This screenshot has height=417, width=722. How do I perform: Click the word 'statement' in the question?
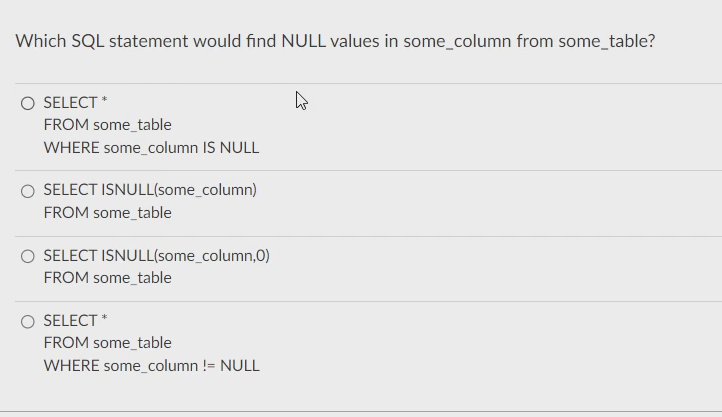pyautogui.click(x=149, y=41)
